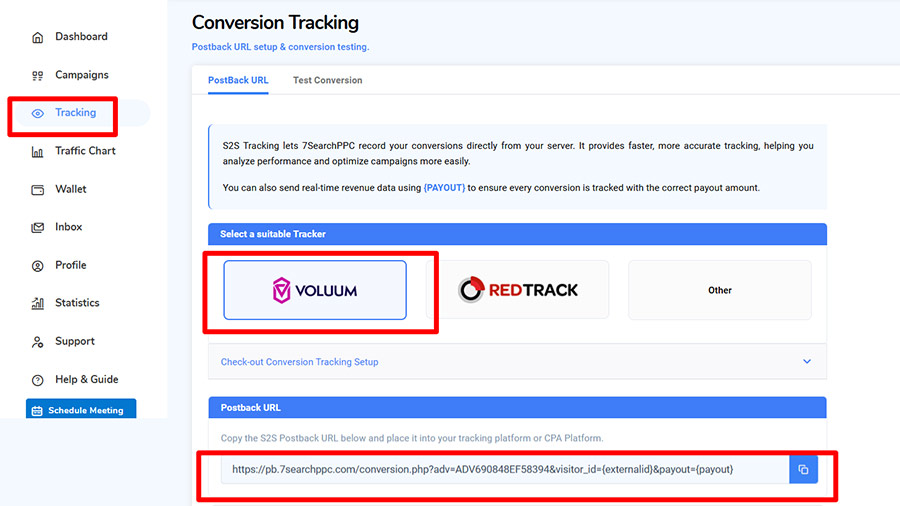Click the Tracking eye icon
900x506 pixels.
pos(38,114)
